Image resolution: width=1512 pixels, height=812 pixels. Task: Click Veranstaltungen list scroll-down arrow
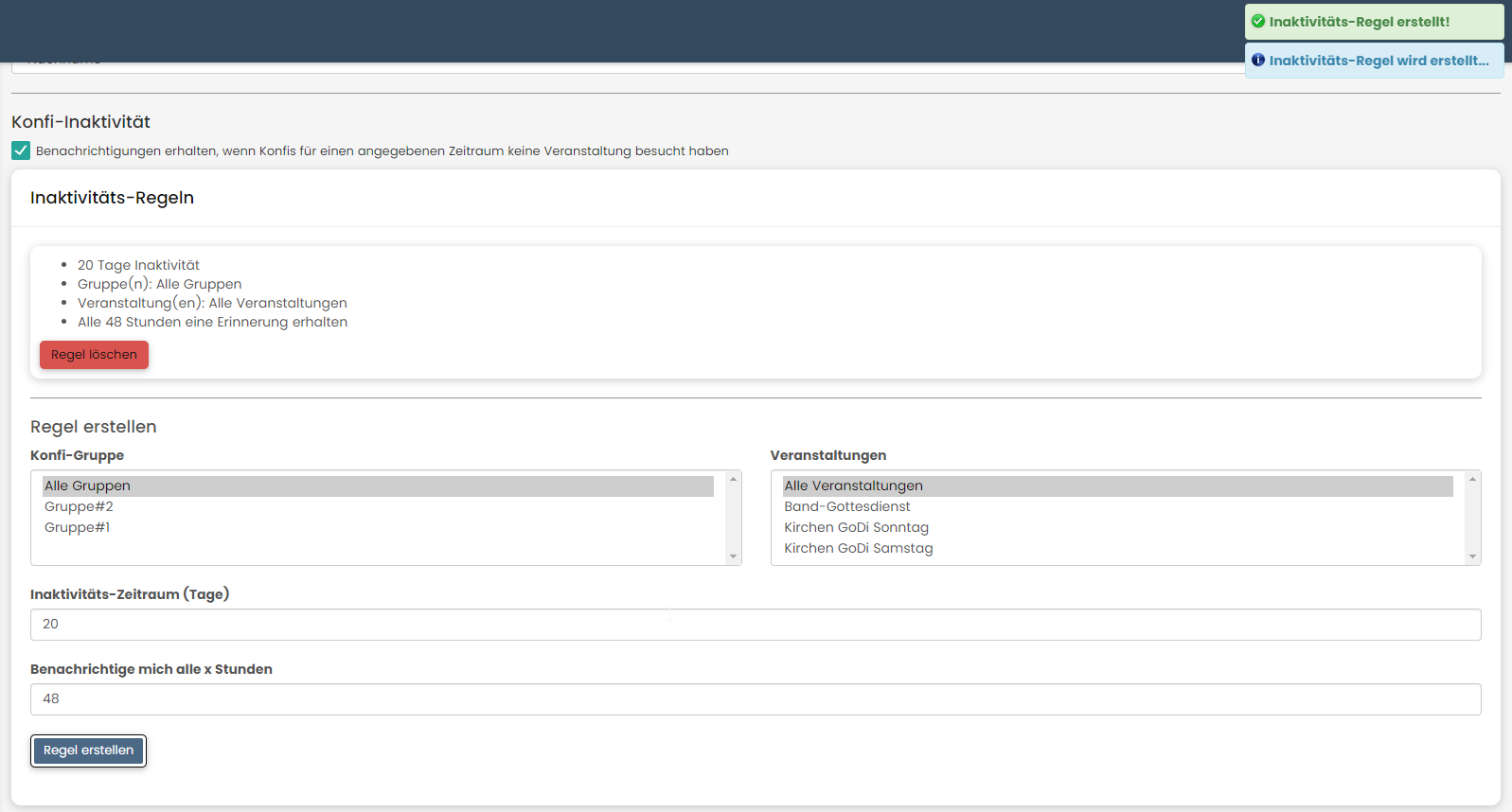pos(1472,556)
